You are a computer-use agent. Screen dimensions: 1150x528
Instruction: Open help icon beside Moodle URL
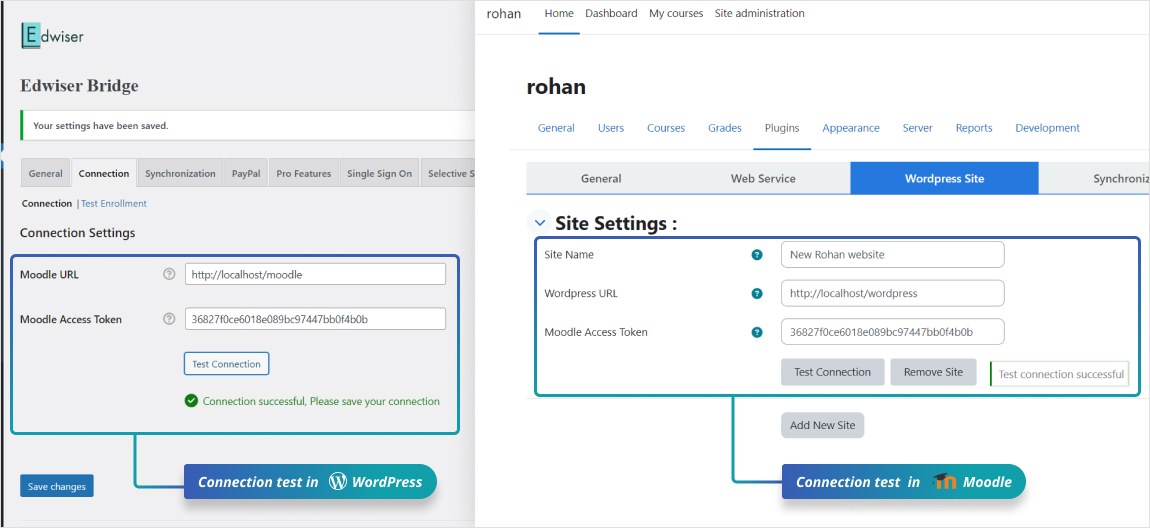(169, 274)
